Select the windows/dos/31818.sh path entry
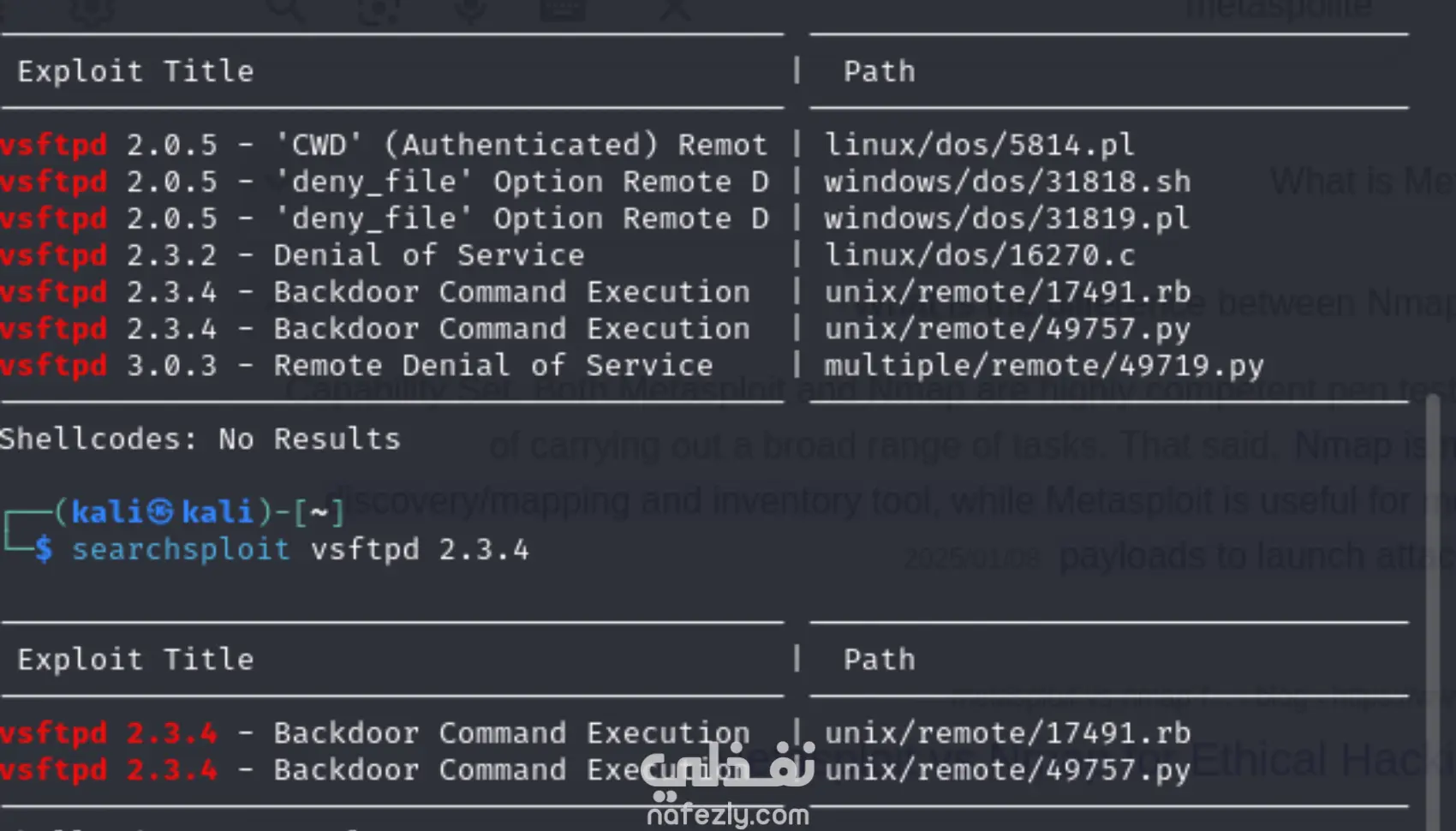The width and height of the screenshot is (1456, 831). (x=1007, y=182)
